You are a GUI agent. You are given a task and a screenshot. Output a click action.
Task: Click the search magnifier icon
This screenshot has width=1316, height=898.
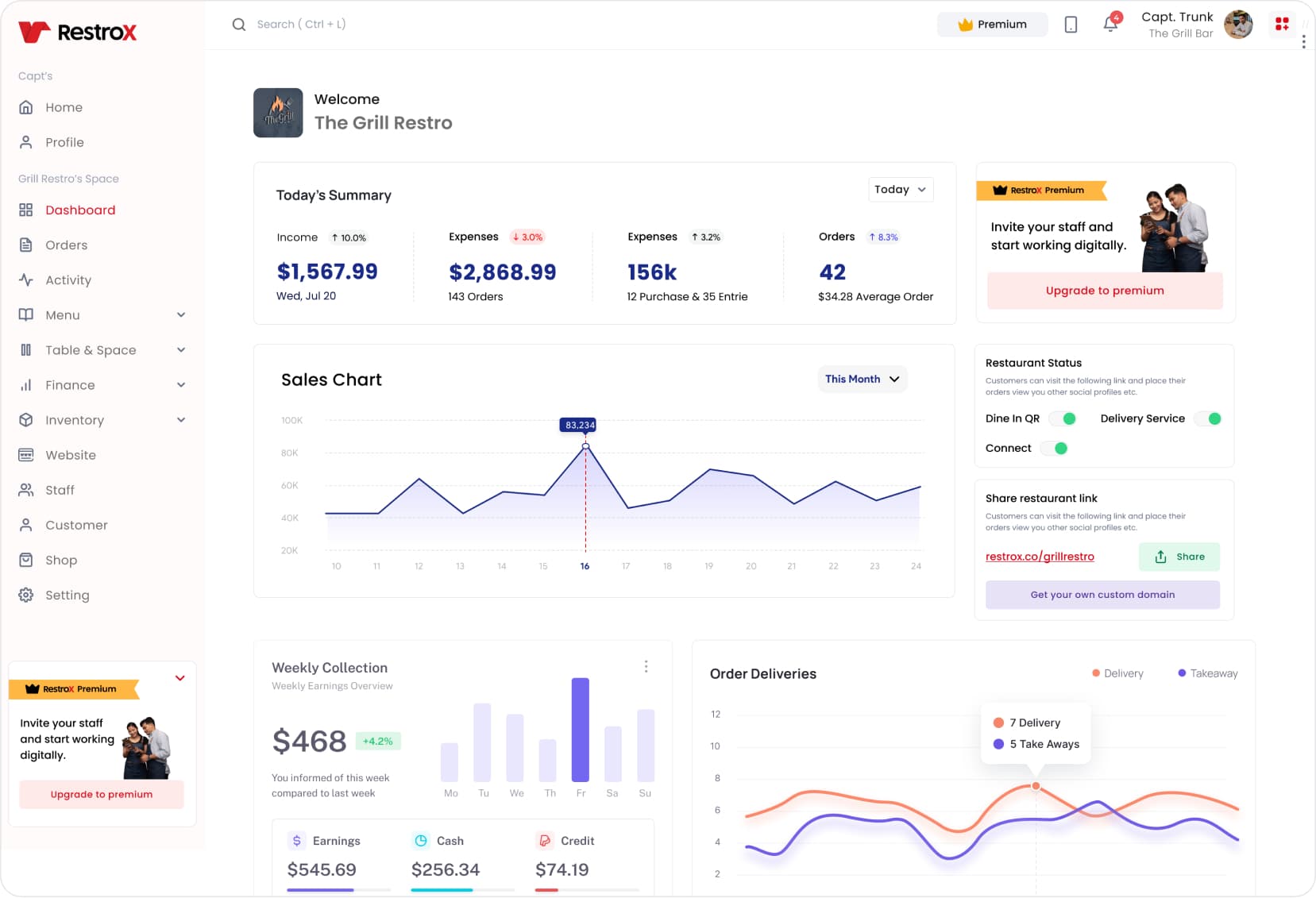coord(239,25)
